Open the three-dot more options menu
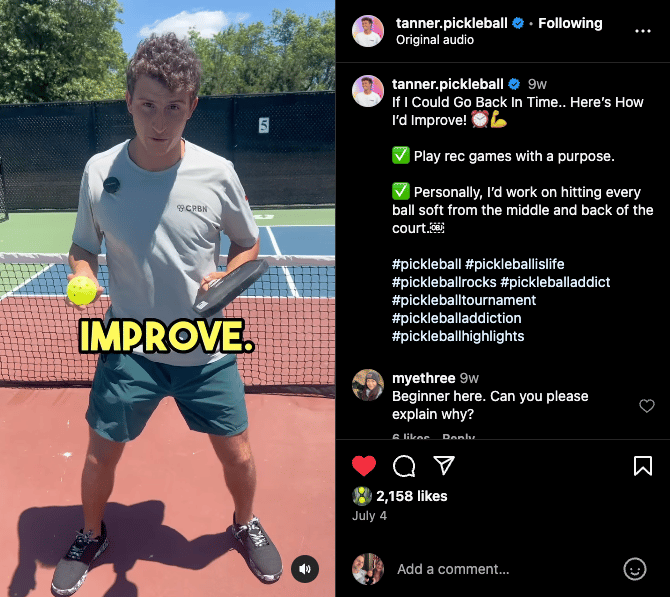 coord(643,31)
